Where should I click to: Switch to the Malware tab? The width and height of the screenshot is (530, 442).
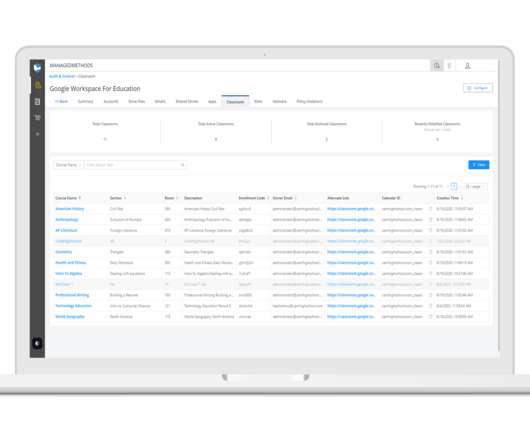click(280, 101)
